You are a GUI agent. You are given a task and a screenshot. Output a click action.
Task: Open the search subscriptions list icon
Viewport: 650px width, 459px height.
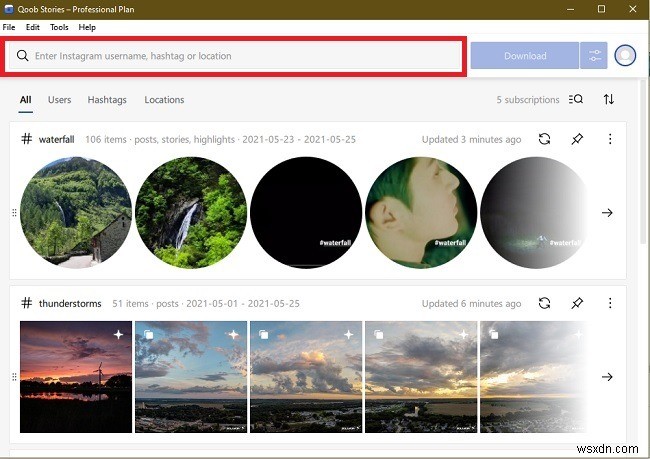click(x=576, y=99)
